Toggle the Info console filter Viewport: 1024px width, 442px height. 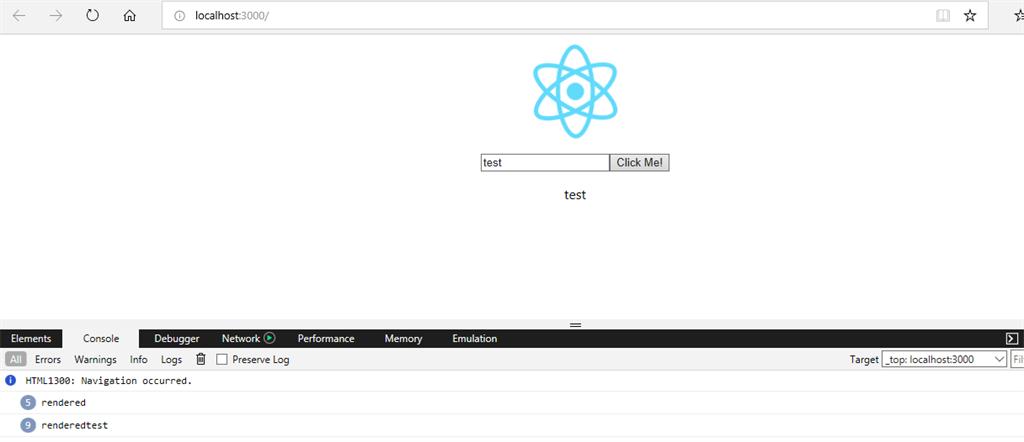[x=138, y=360]
